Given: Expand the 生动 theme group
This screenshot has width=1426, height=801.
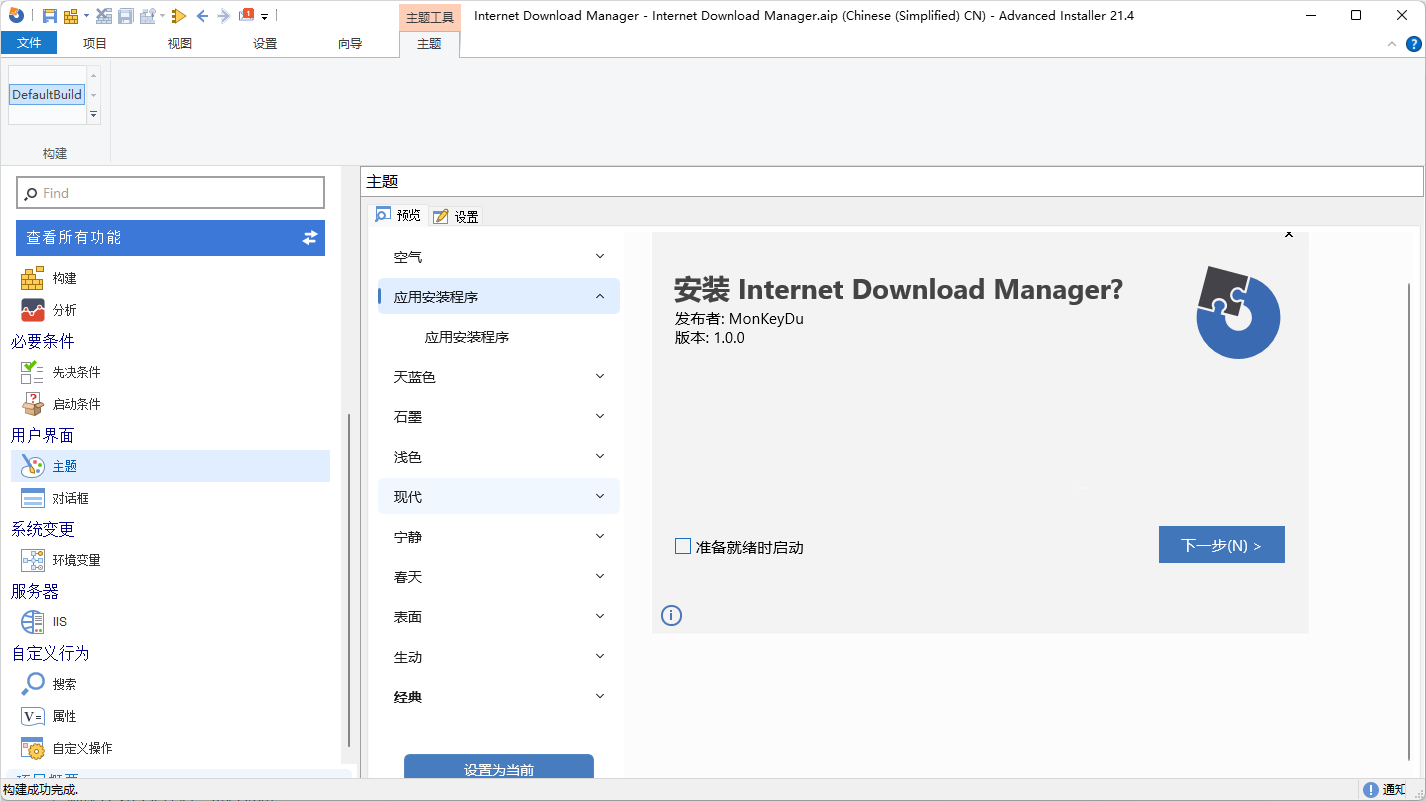Looking at the screenshot, I should pos(600,656).
